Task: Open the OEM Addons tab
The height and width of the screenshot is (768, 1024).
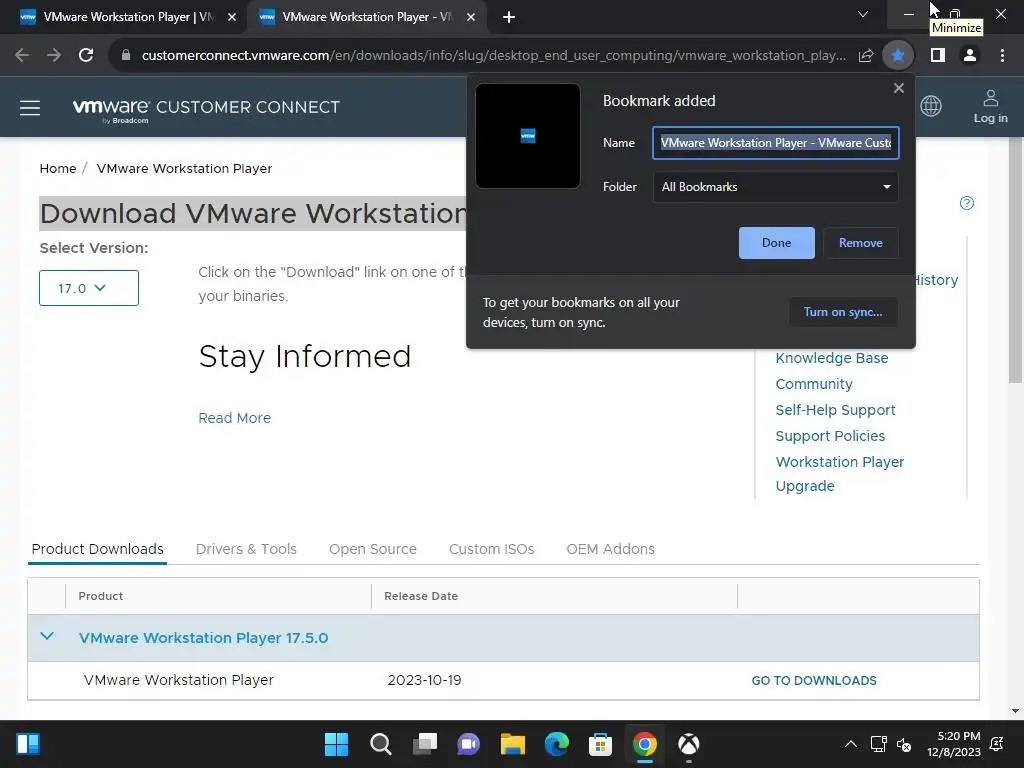Action: 611,549
